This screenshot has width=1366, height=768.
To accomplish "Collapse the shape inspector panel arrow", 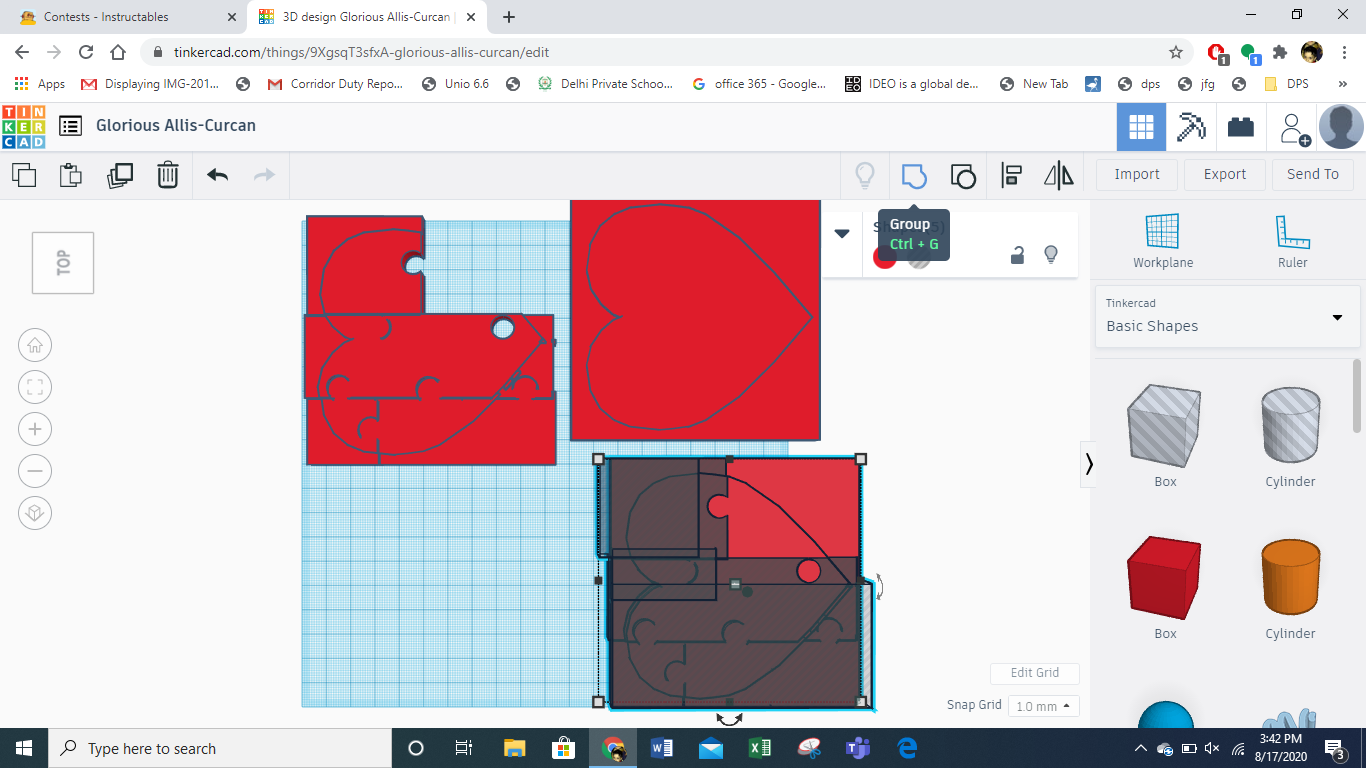I will (842, 233).
